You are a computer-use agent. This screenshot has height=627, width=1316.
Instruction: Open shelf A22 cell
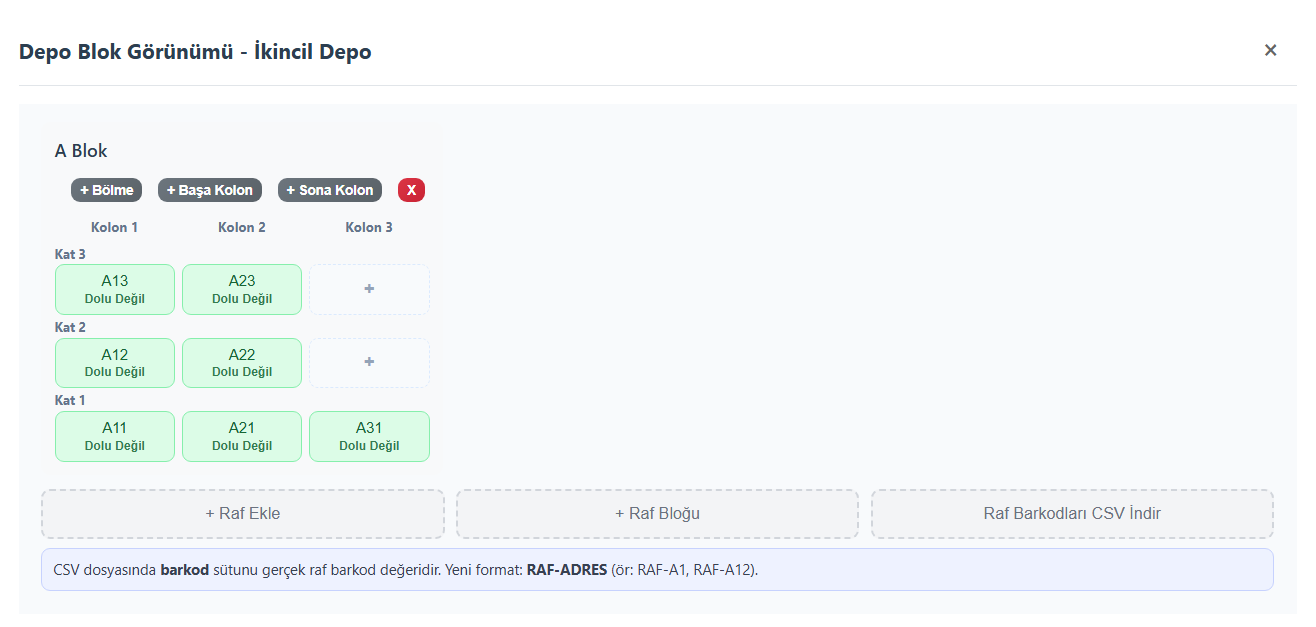(x=242, y=362)
